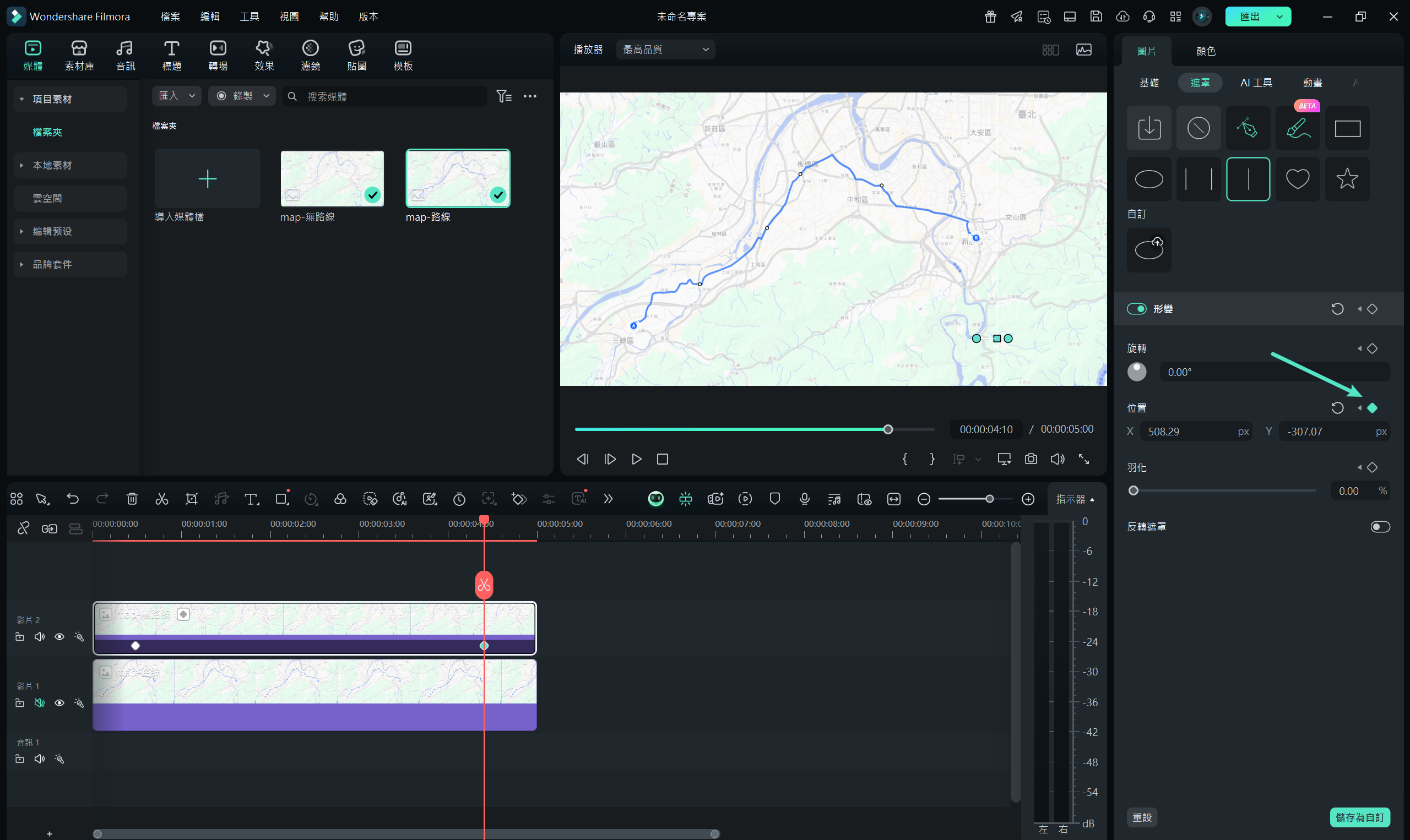The width and height of the screenshot is (1410, 840).
Task: Choose the import mask icon
Action: (1149, 128)
